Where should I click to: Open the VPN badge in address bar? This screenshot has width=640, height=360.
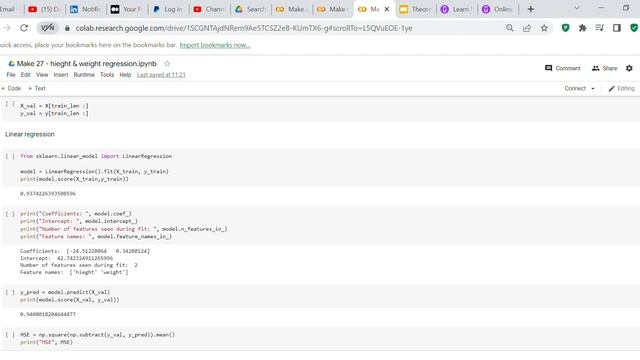47,28
